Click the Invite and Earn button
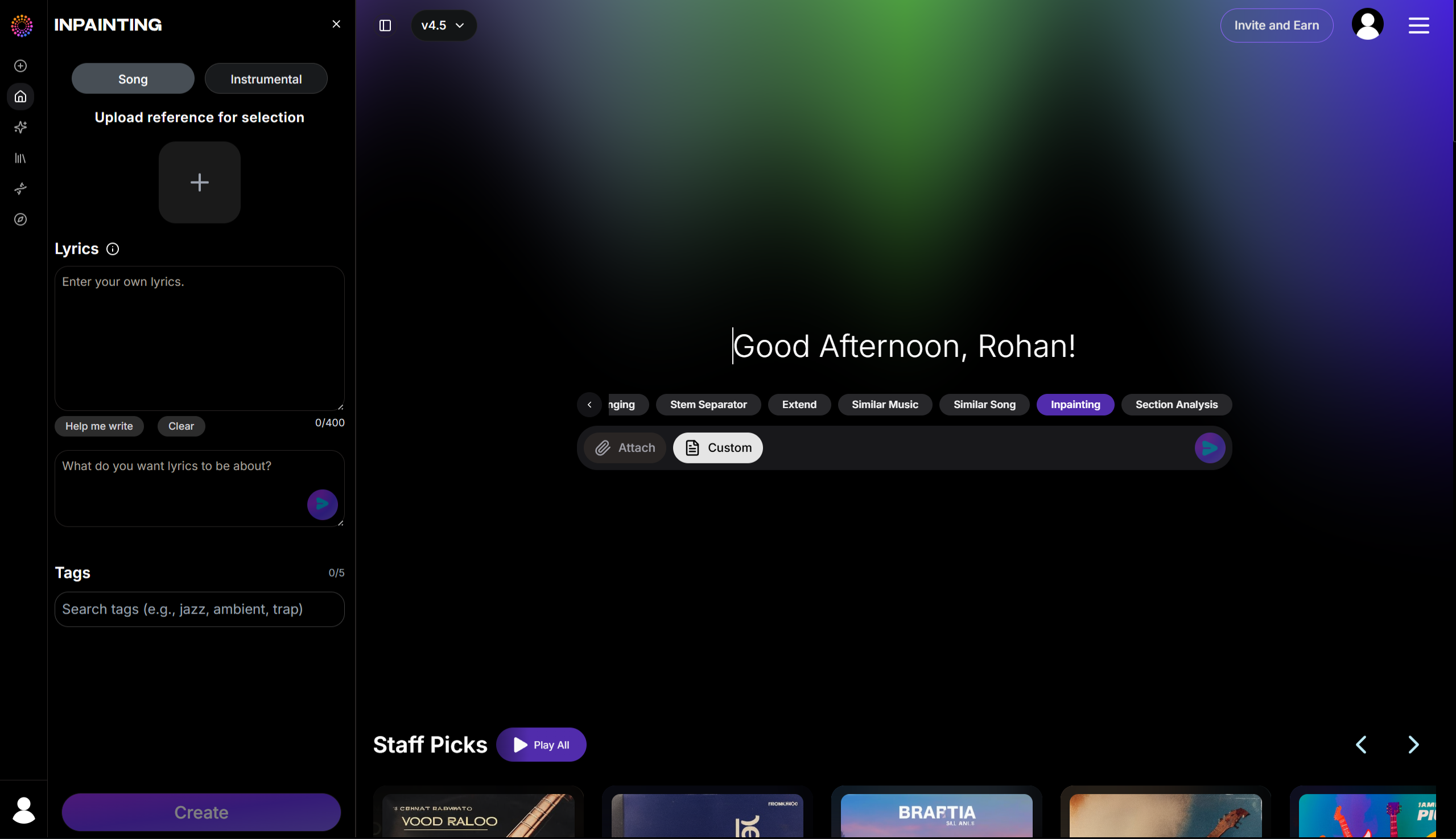1456x839 pixels. tap(1276, 26)
